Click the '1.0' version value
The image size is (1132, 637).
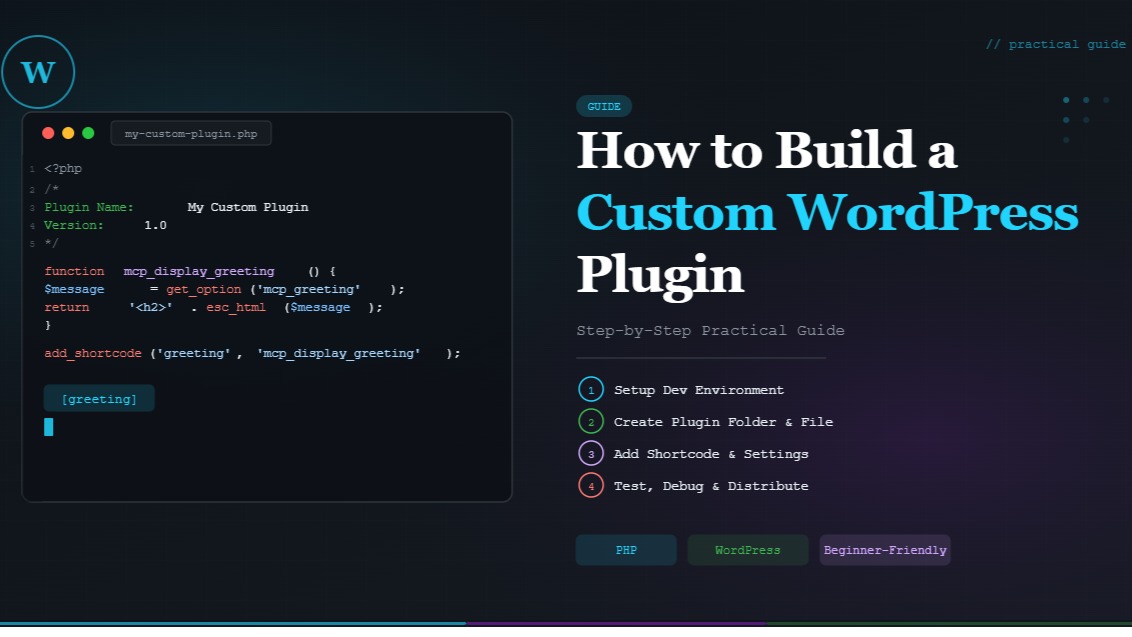(155, 225)
